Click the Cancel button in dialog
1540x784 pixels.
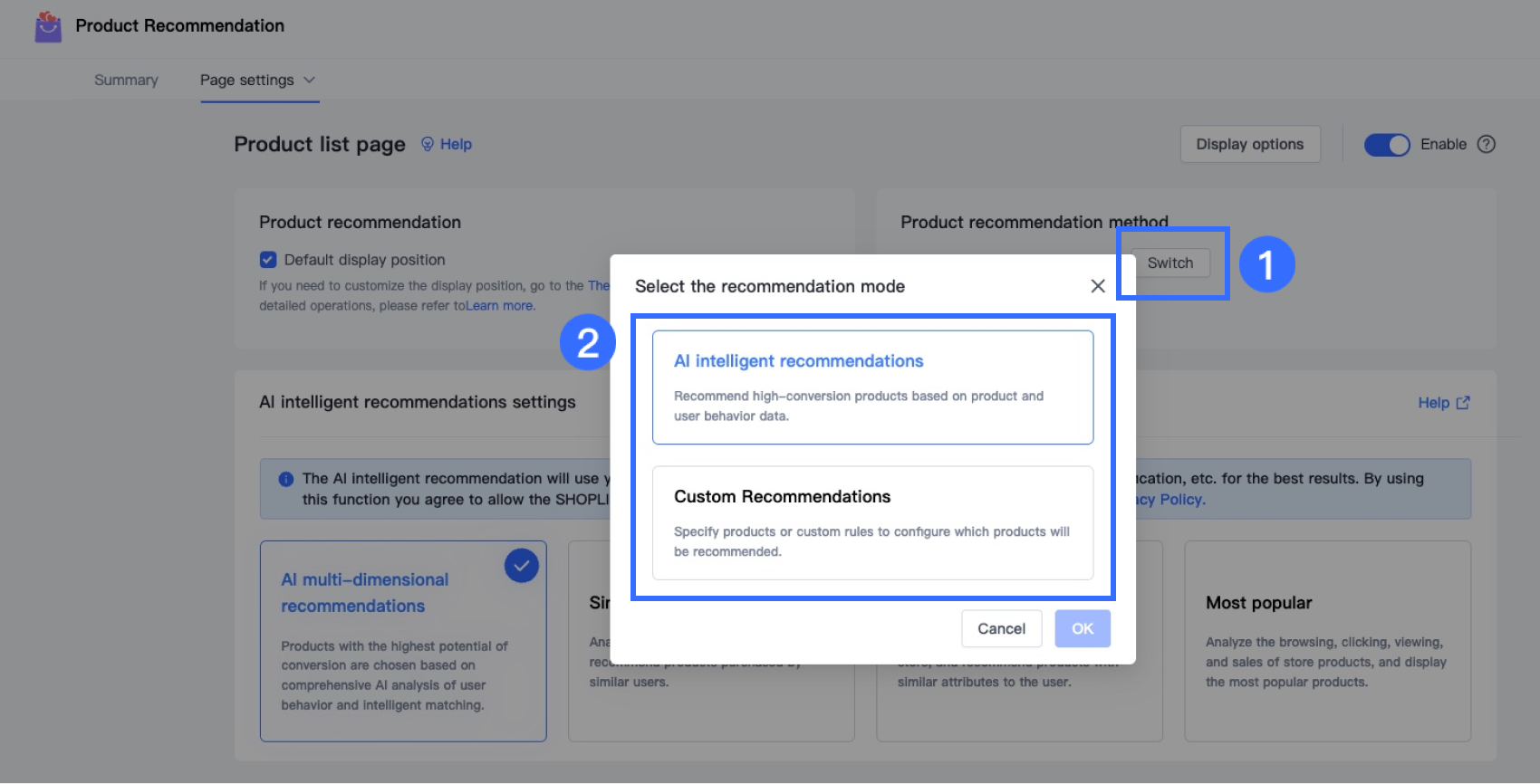1001,628
